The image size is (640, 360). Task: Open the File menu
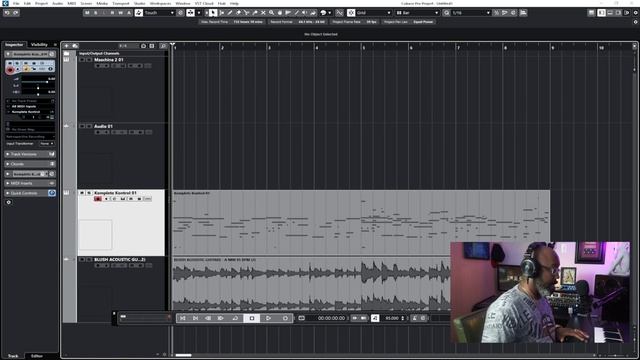pyautogui.click(x=16, y=3)
